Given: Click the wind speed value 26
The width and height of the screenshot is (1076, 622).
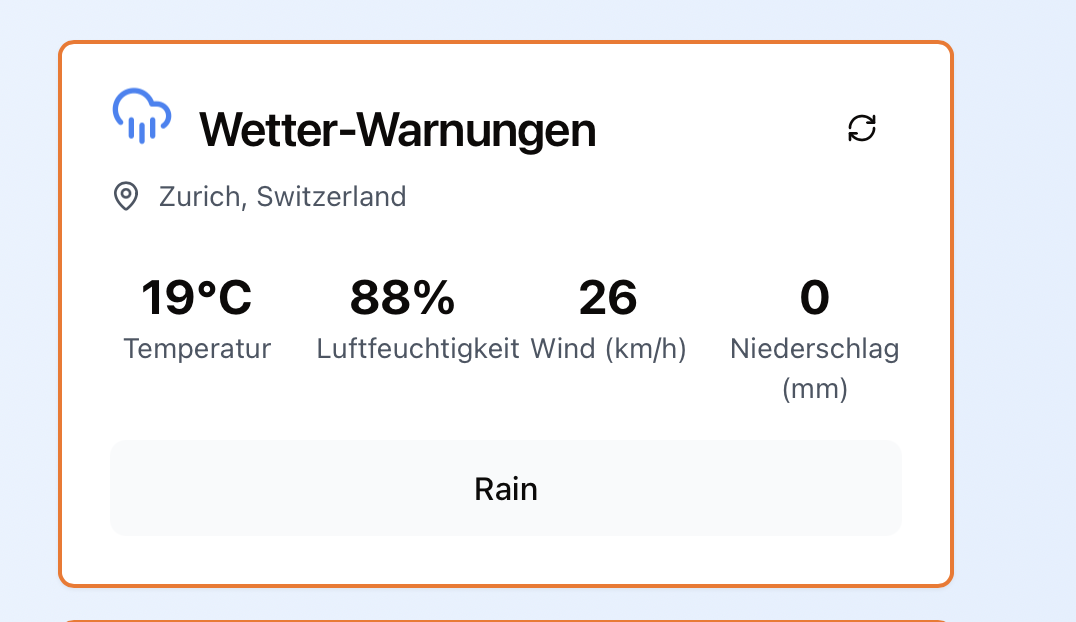Looking at the screenshot, I should (x=608, y=297).
